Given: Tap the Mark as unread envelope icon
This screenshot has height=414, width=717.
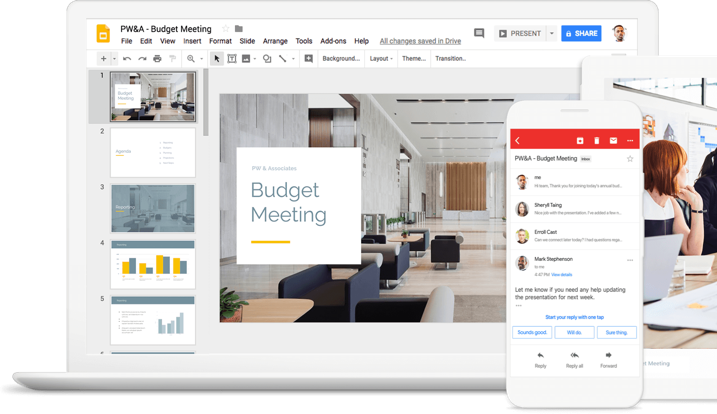Looking at the screenshot, I should click(613, 140).
